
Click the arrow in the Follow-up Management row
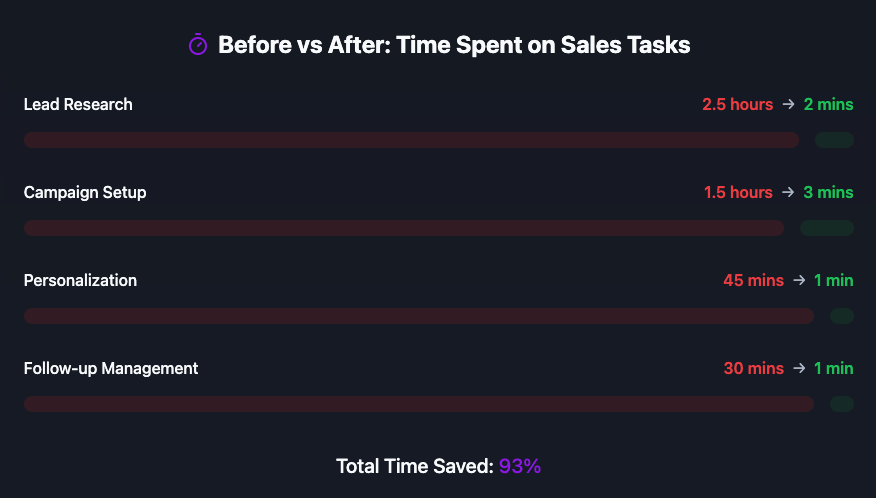click(x=799, y=368)
